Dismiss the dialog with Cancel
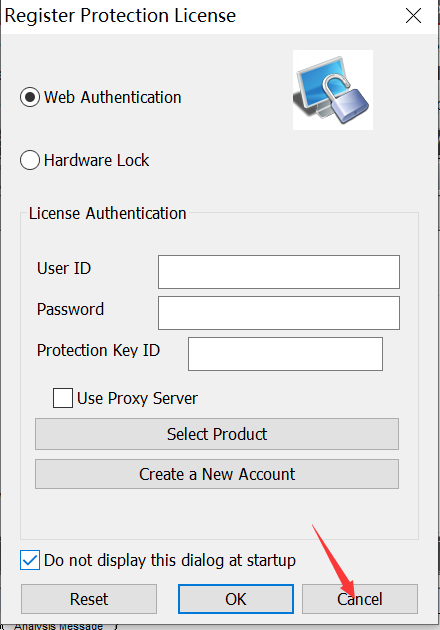The image size is (440, 630). (360, 599)
